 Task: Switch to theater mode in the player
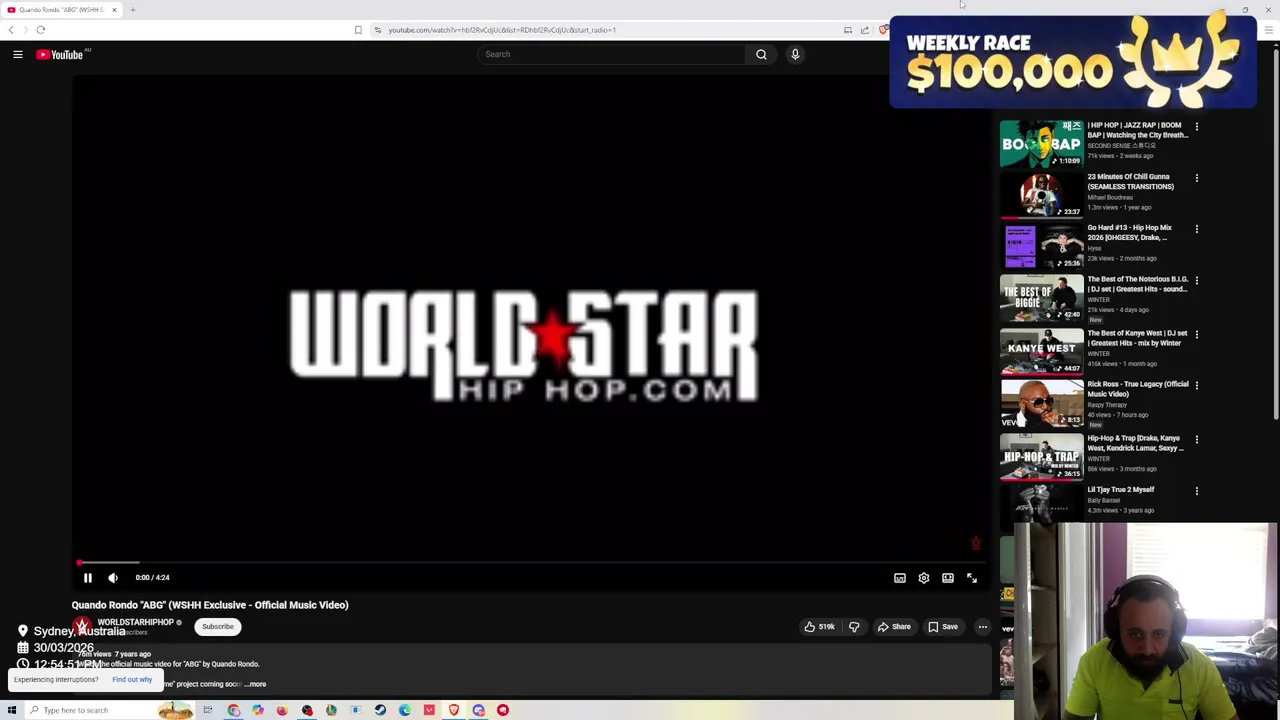(x=948, y=578)
